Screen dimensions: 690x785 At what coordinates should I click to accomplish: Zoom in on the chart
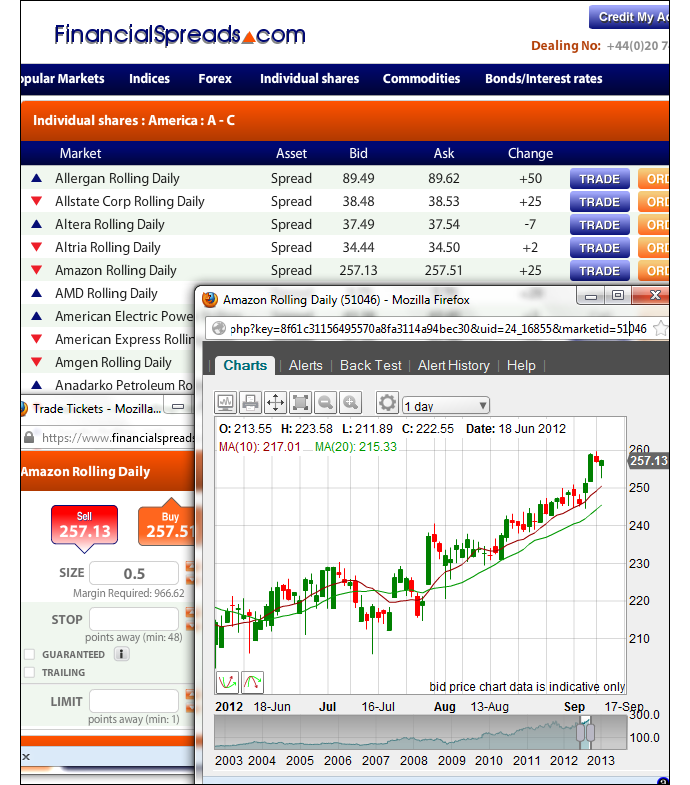(351, 403)
